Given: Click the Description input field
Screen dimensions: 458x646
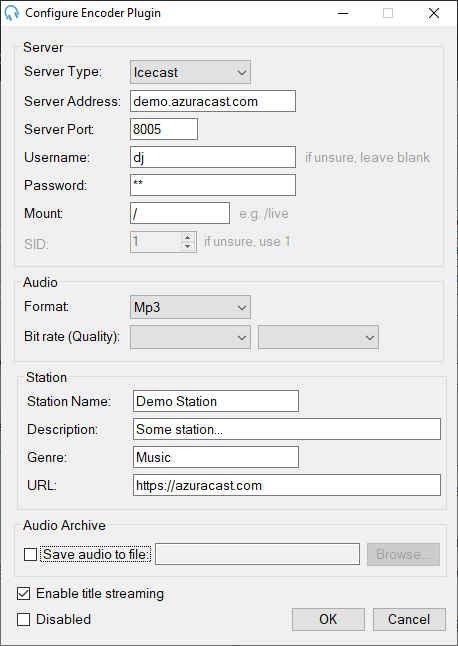Looking at the screenshot, I should [287, 429].
